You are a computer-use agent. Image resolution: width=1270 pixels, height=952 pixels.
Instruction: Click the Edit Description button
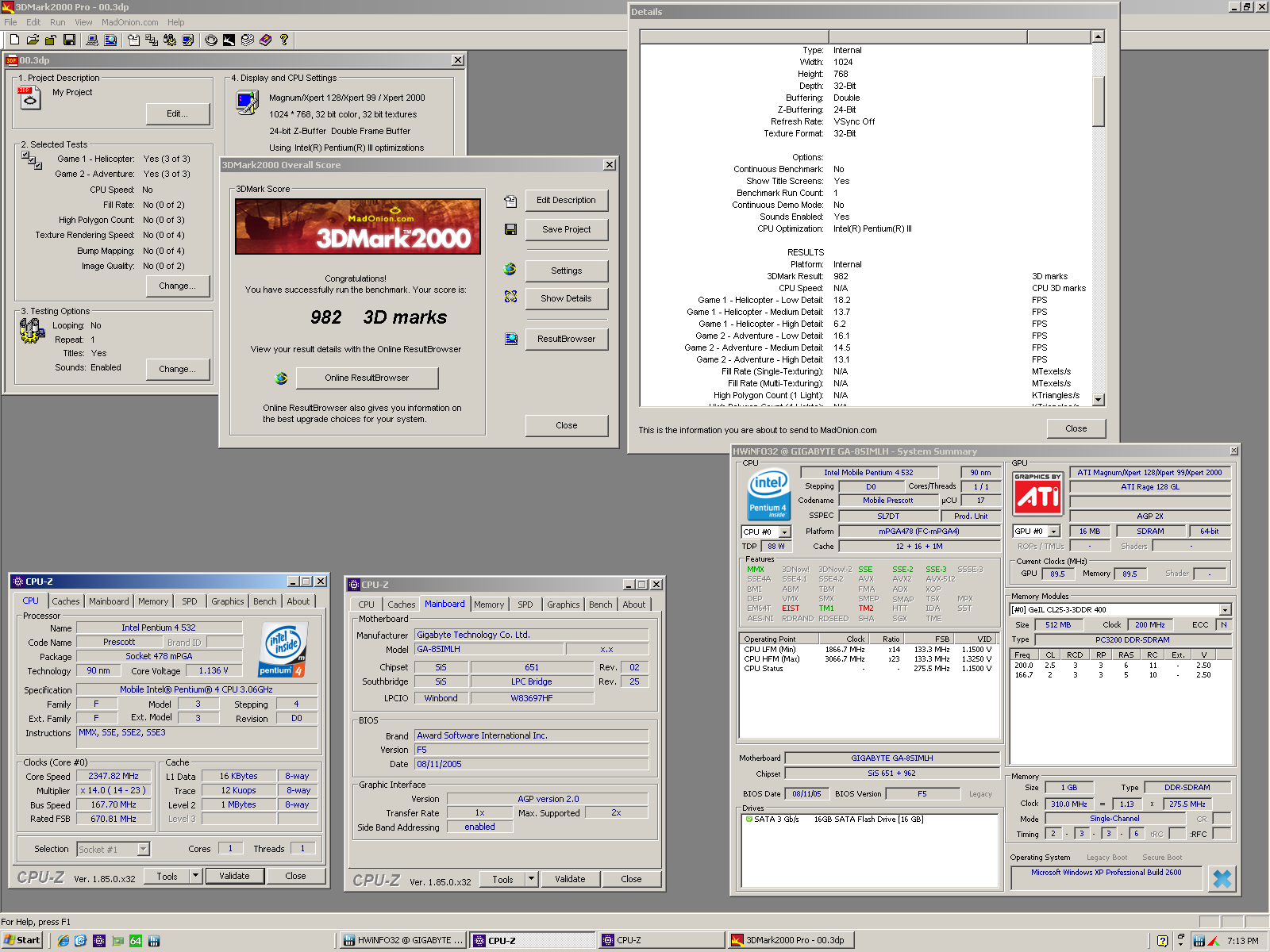click(x=566, y=200)
